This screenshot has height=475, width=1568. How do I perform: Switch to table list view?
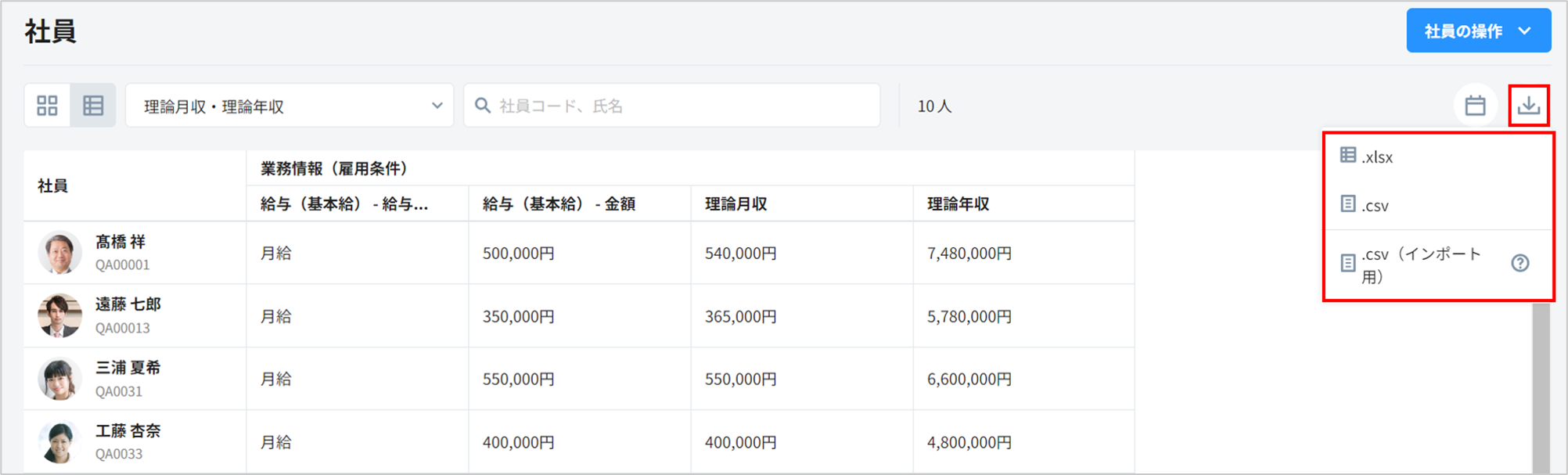[93, 106]
